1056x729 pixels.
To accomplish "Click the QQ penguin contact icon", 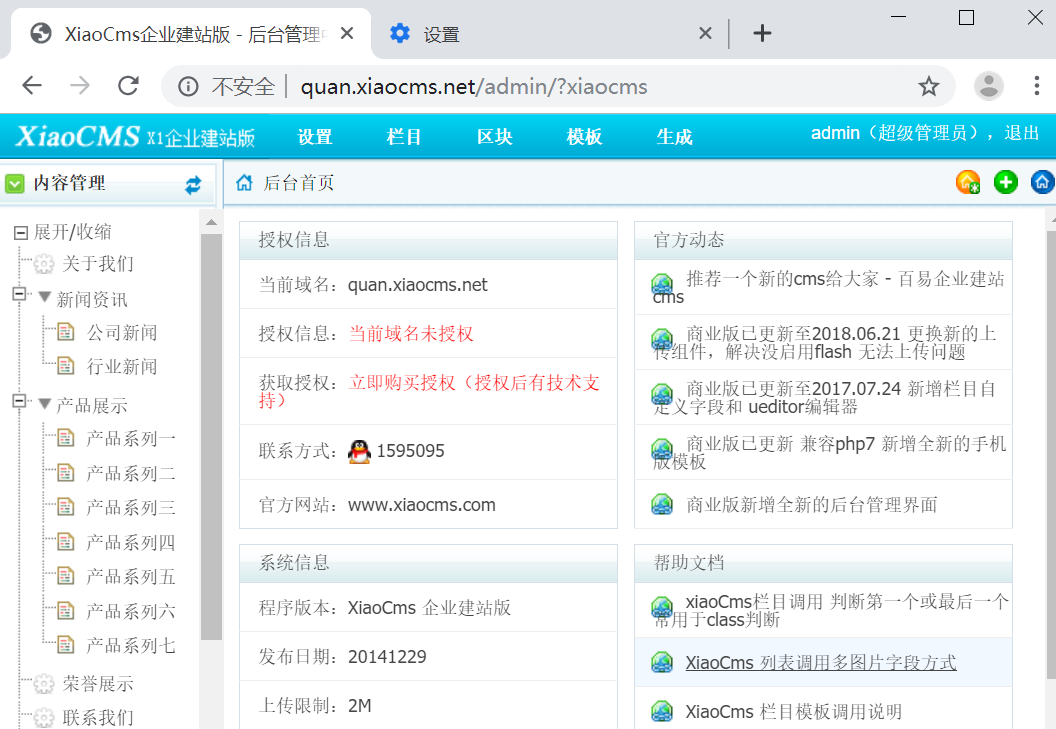I will point(359,451).
